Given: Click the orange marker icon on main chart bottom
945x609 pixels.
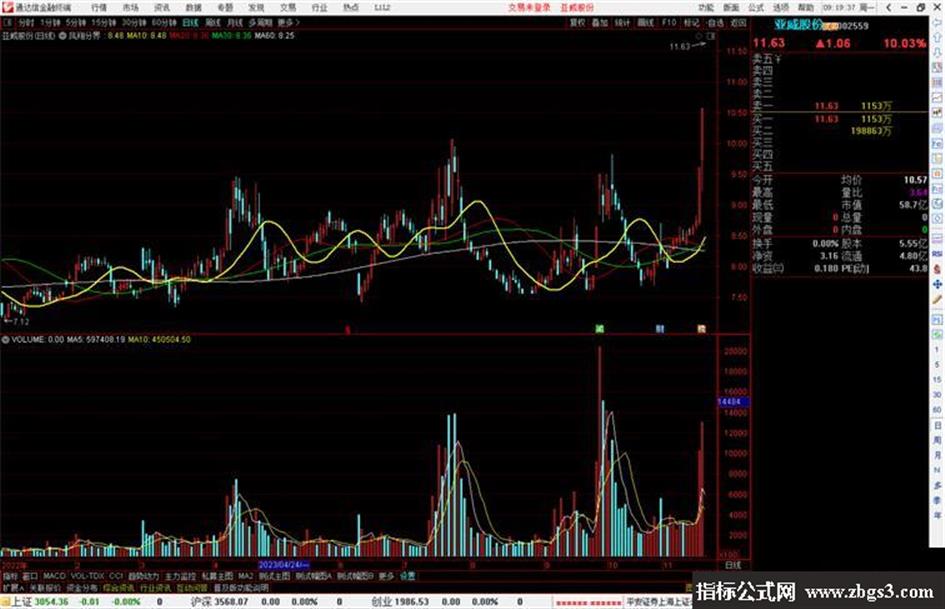Looking at the screenshot, I should 702,329.
